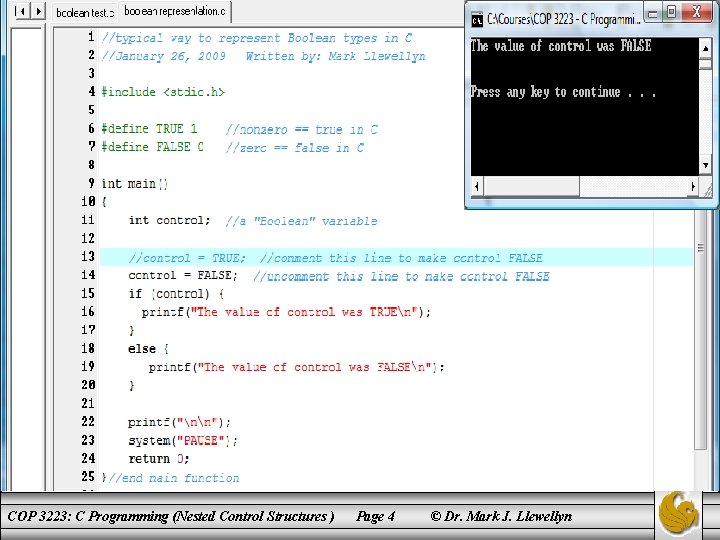Image resolution: width=720 pixels, height=540 pixels.
Task: Click the console window's command prompt icon
Action: point(478,20)
